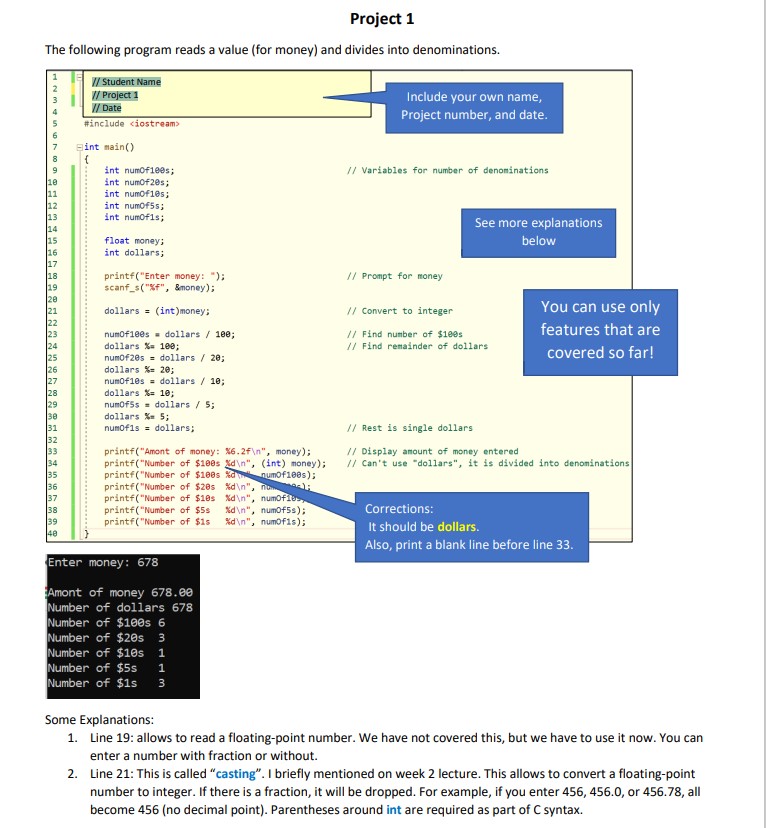Click the 'Some Explanations:' heading
This screenshot has height=828, width=766.
tap(99, 720)
